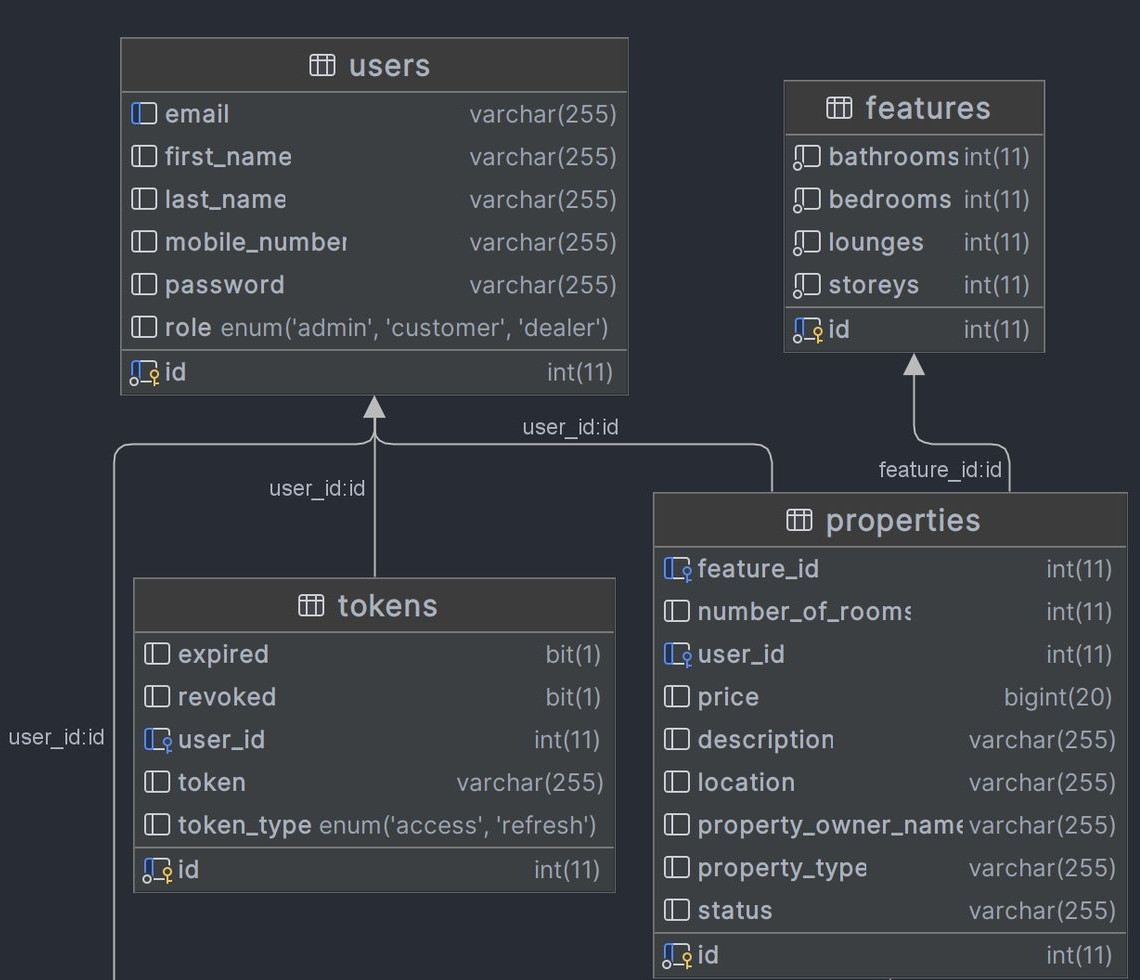Select the properties table title
The image size is (1140, 980).
(902, 520)
